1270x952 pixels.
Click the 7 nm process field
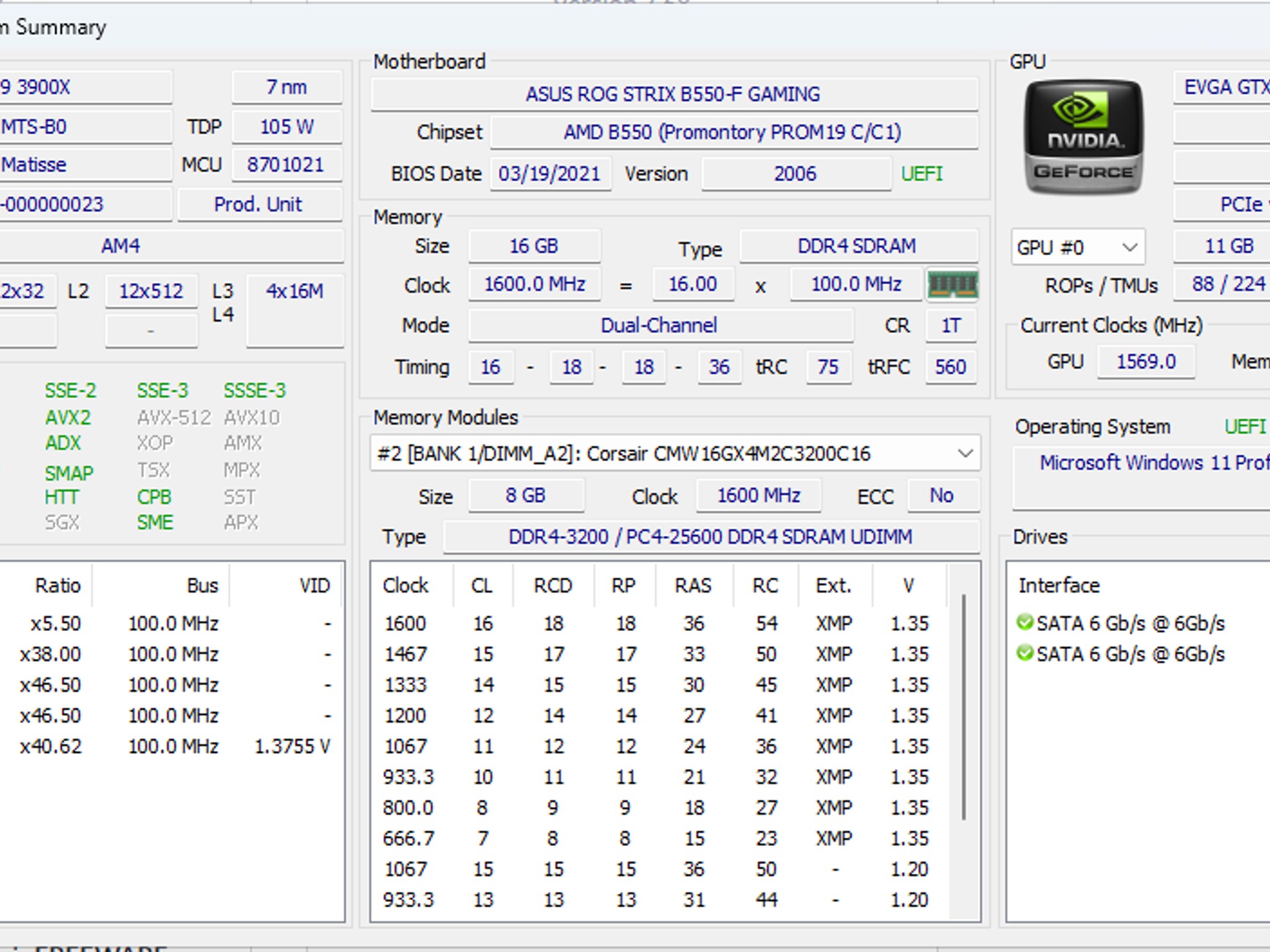287,87
